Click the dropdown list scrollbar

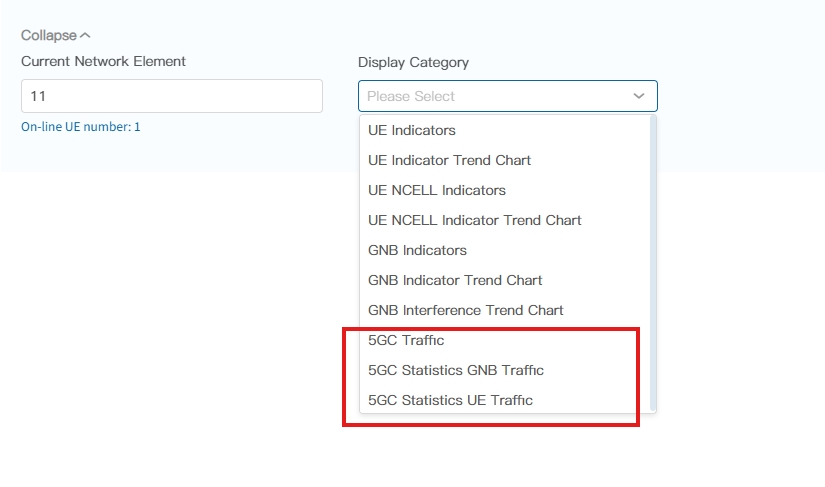653,260
